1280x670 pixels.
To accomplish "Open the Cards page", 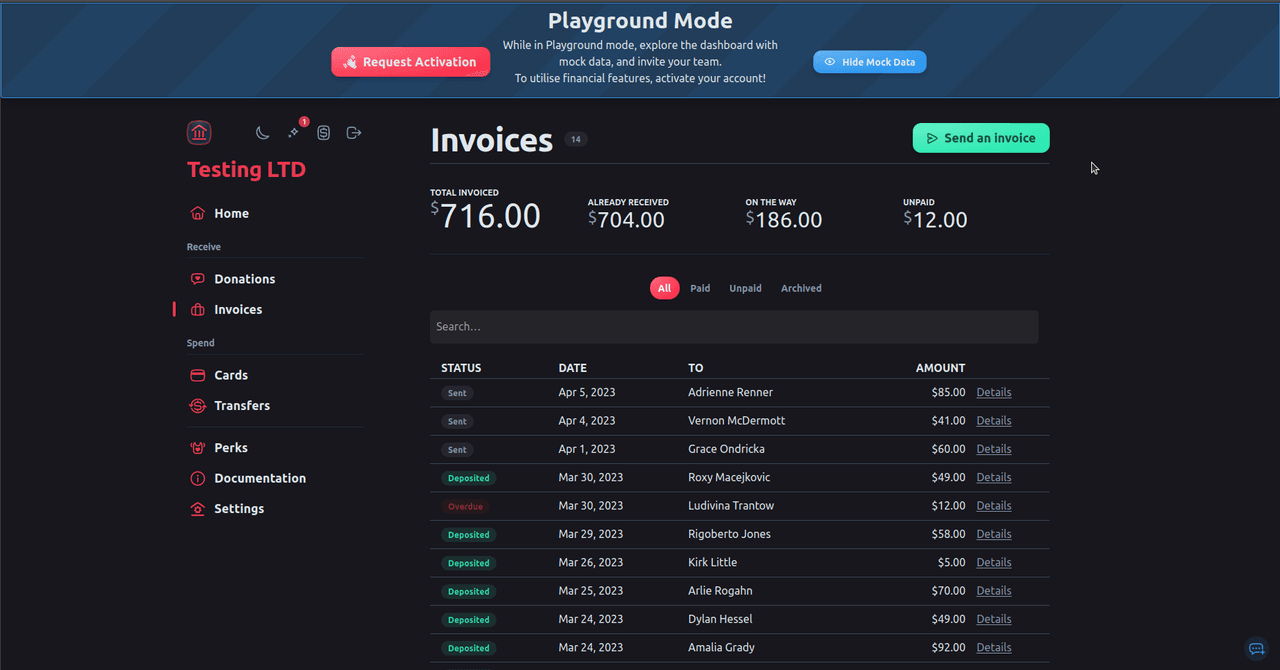I will 231,375.
